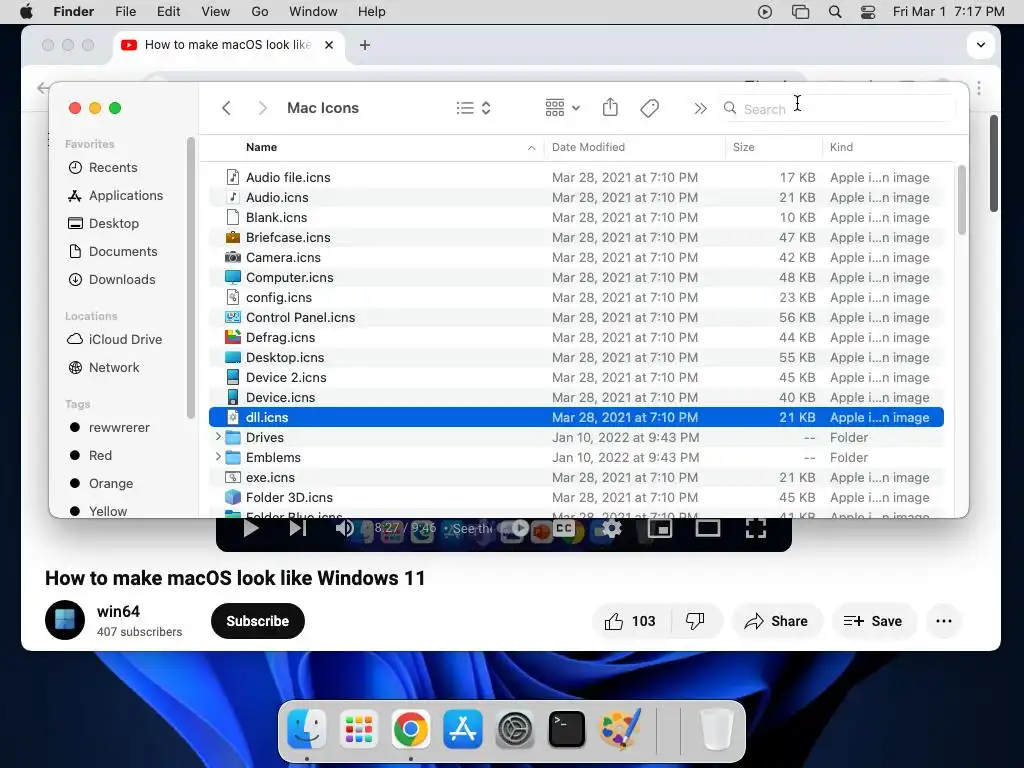
Task: Skip to next YouTube video
Action: [x=298, y=528]
